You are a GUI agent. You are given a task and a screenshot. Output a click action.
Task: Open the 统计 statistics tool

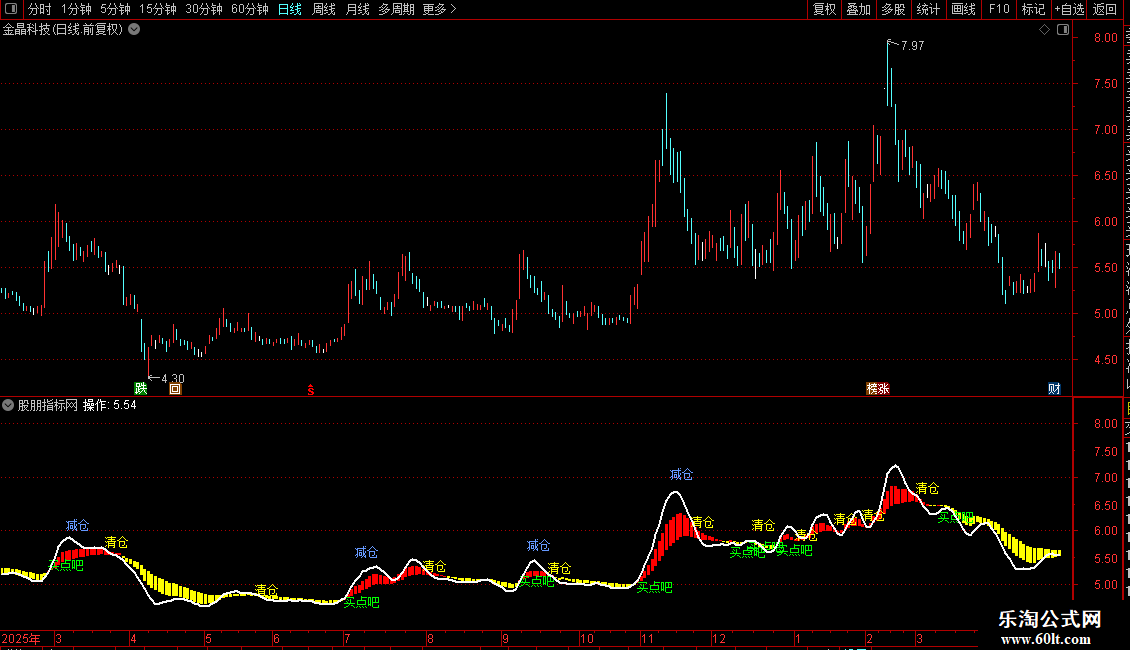pyautogui.click(x=927, y=9)
